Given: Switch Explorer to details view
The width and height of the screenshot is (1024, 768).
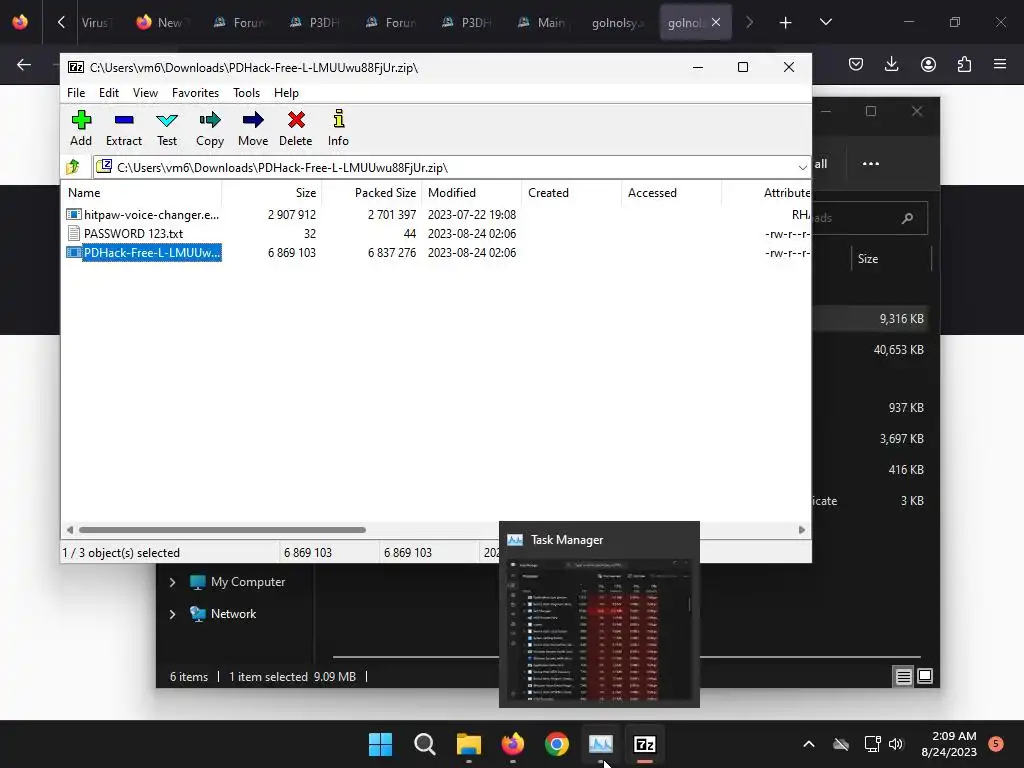Looking at the screenshot, I should click(903, 677).
